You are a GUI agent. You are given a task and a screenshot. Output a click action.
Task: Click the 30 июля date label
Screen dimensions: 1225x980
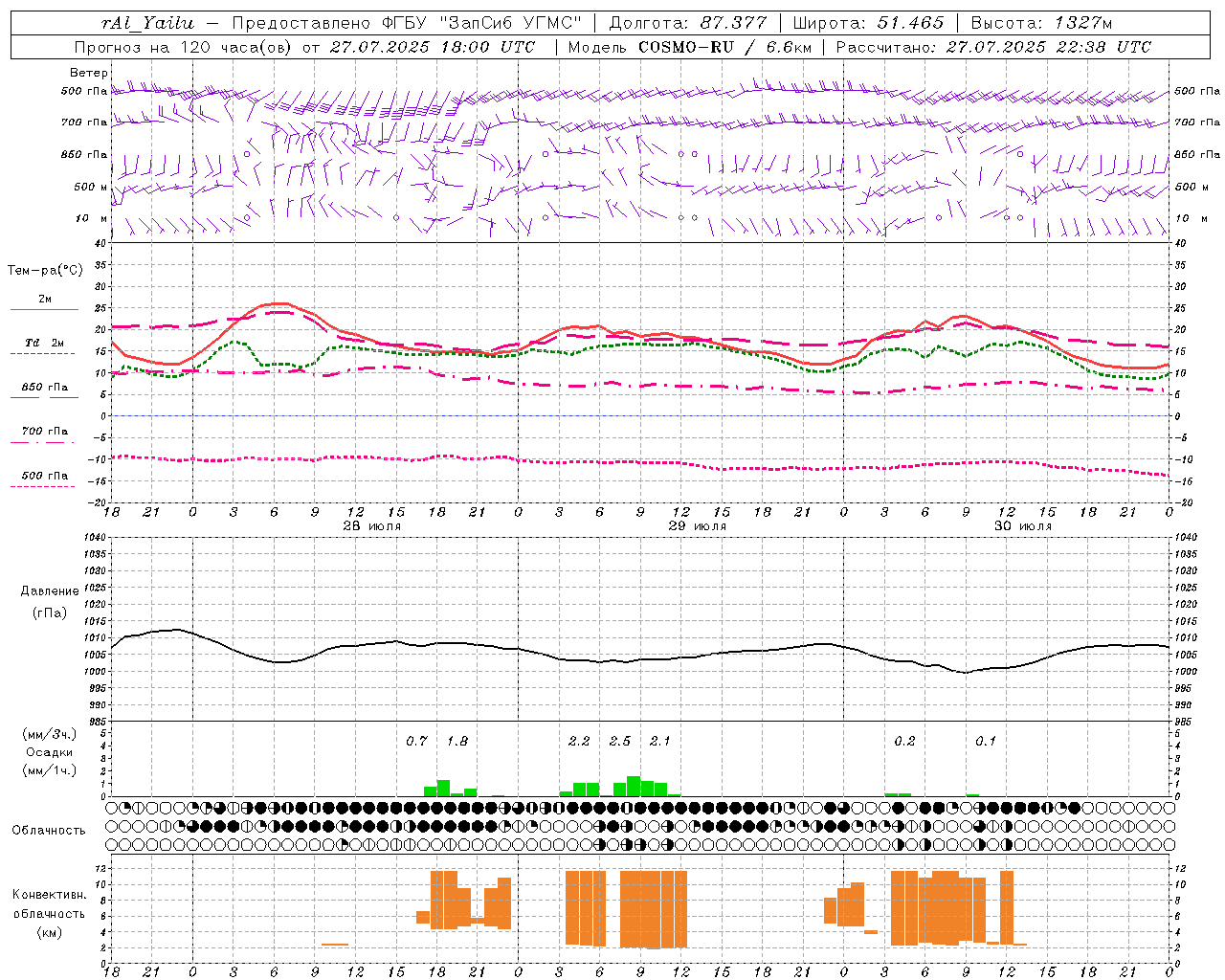click(x=1022, y=526)
